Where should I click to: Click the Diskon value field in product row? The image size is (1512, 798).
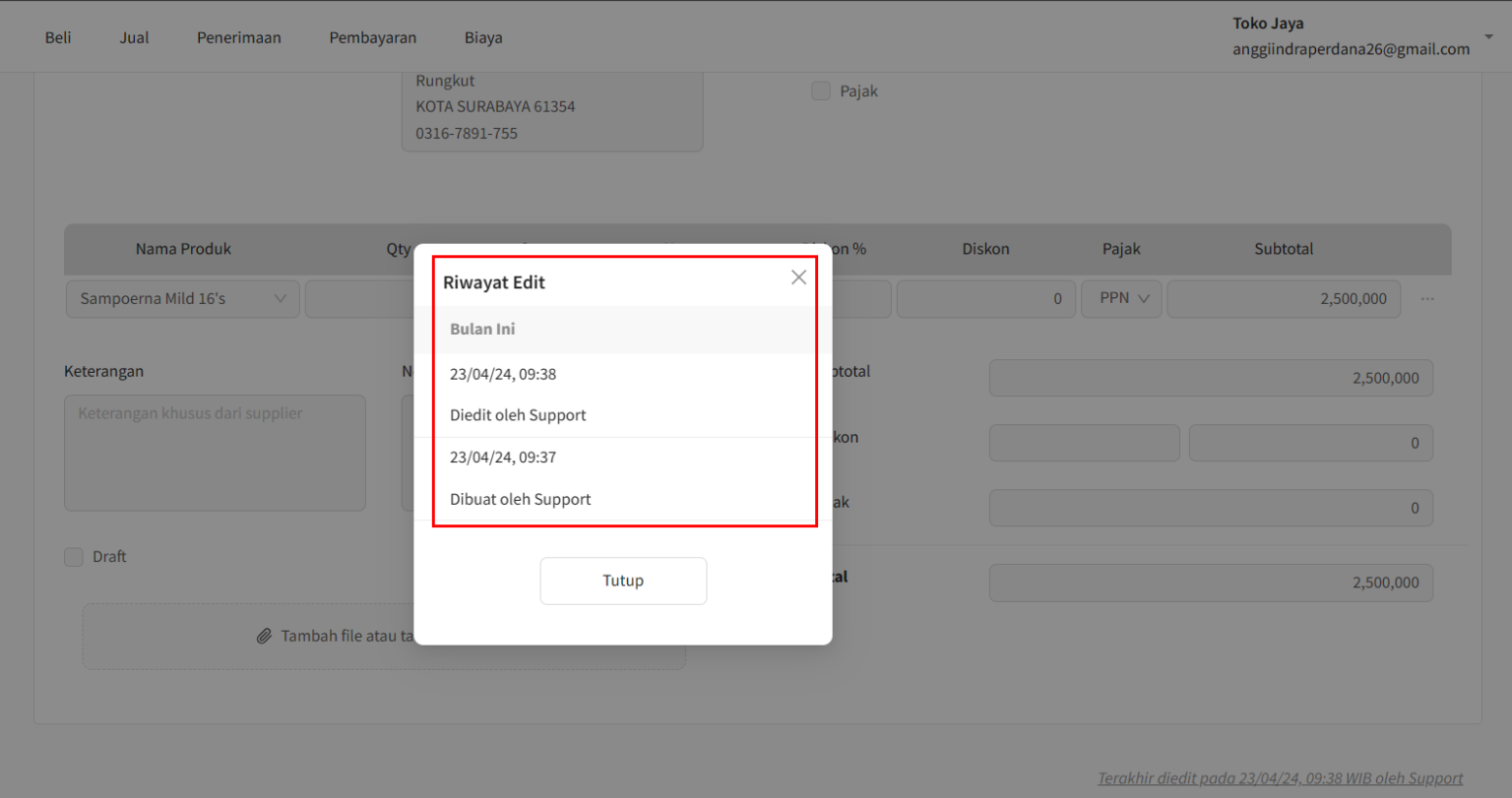[x=985, y=298]
